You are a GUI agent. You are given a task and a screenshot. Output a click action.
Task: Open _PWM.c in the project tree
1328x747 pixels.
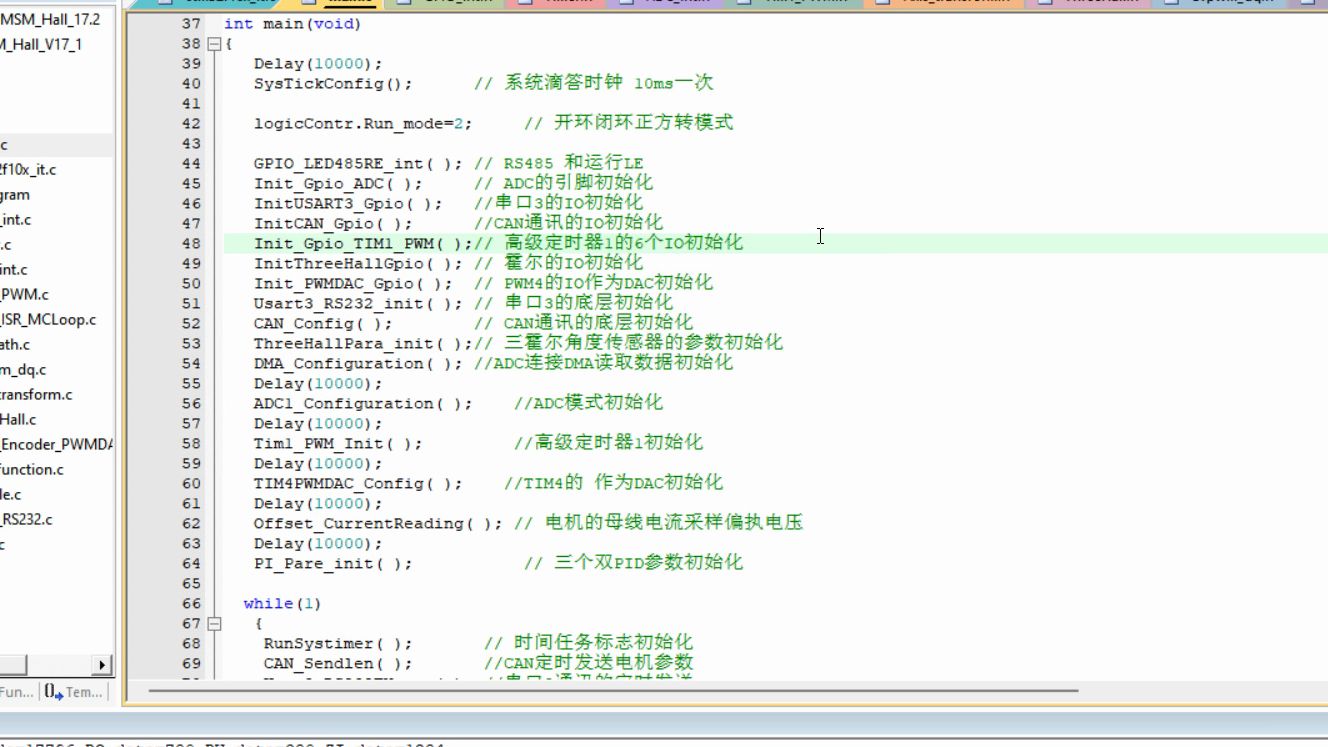coord(25,295)
